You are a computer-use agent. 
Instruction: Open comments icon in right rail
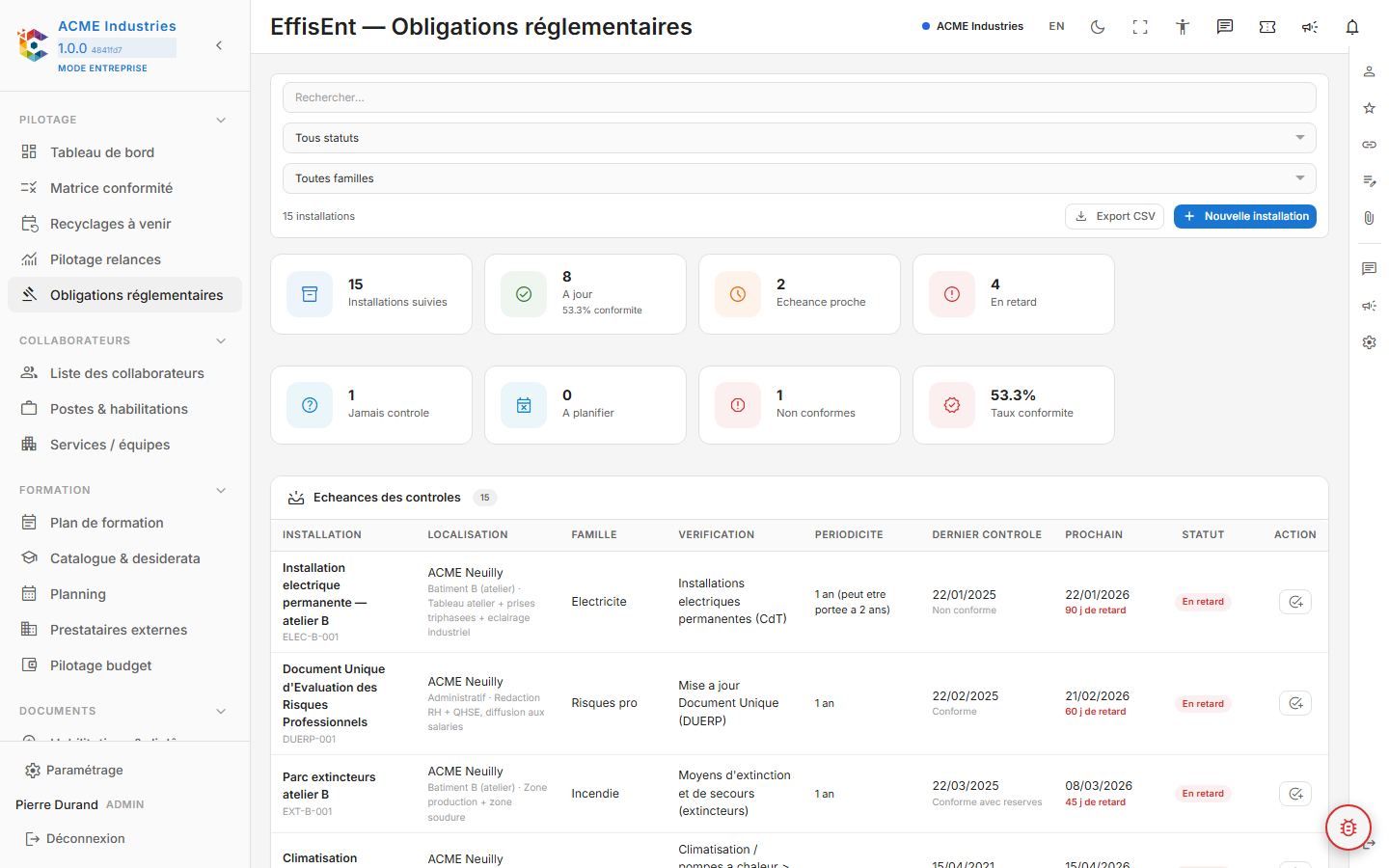click(1369, 269)
